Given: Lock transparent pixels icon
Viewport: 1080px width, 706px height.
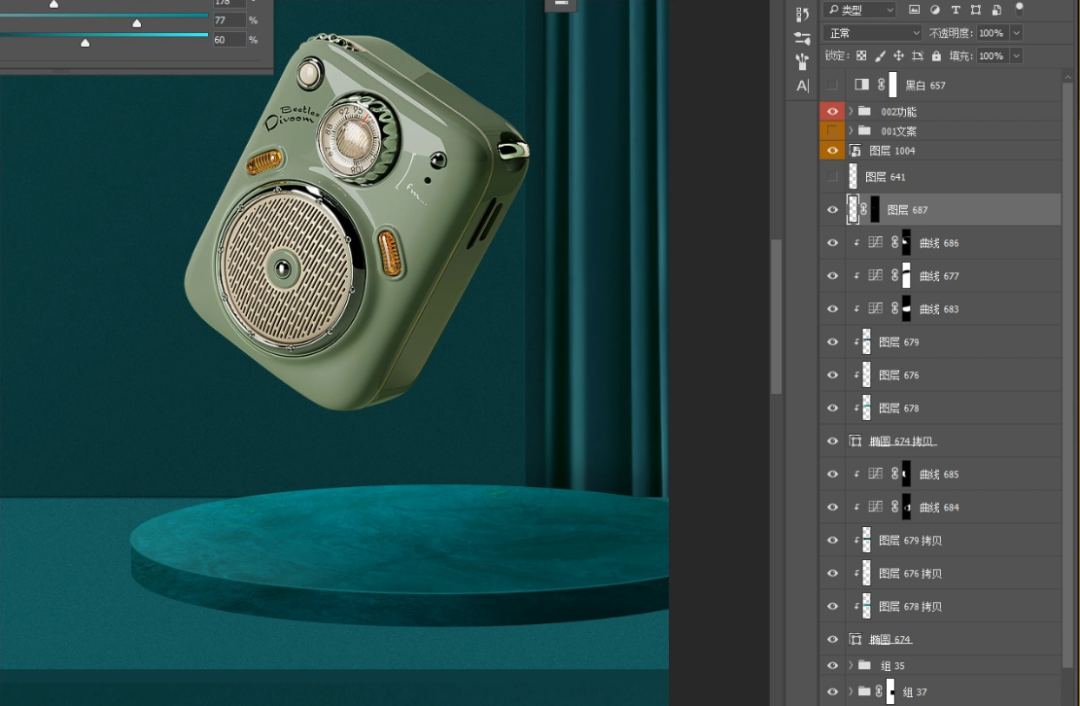Looking at the screenshot, I should pos(861,56).
